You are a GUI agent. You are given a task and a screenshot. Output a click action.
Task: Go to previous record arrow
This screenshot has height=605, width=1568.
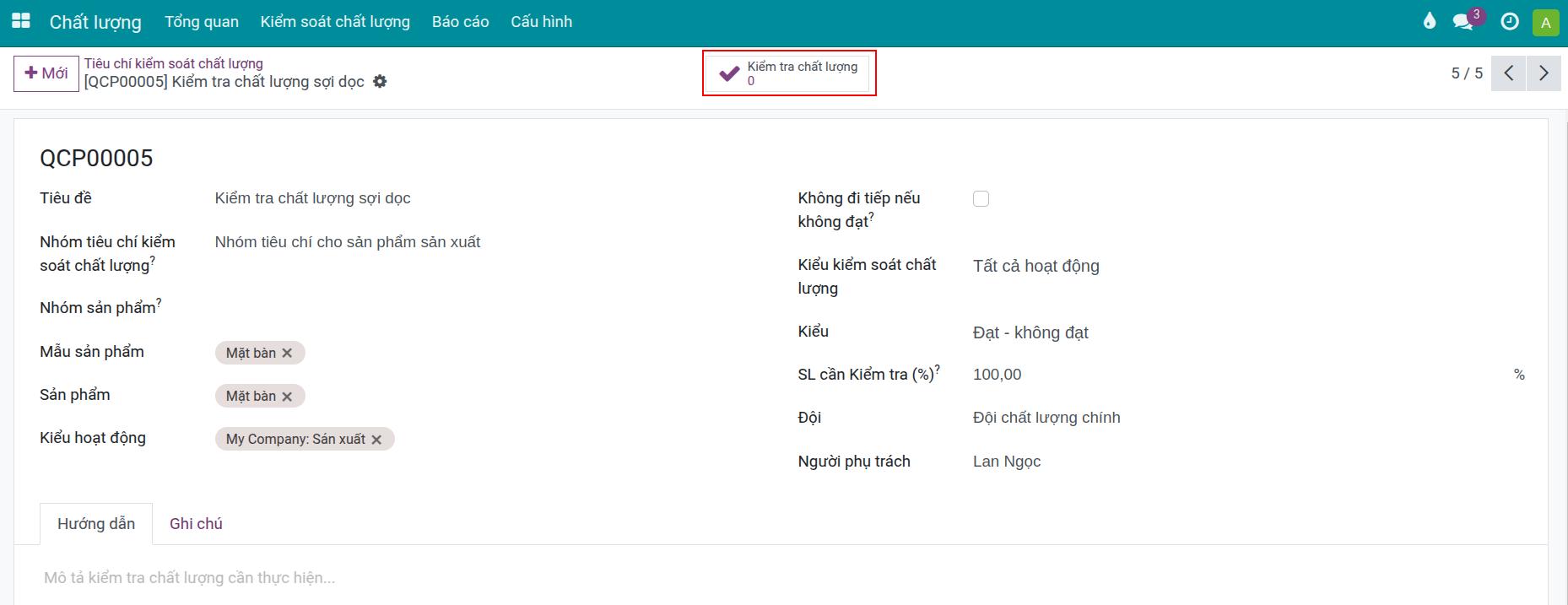click(x=1509, y=73)
